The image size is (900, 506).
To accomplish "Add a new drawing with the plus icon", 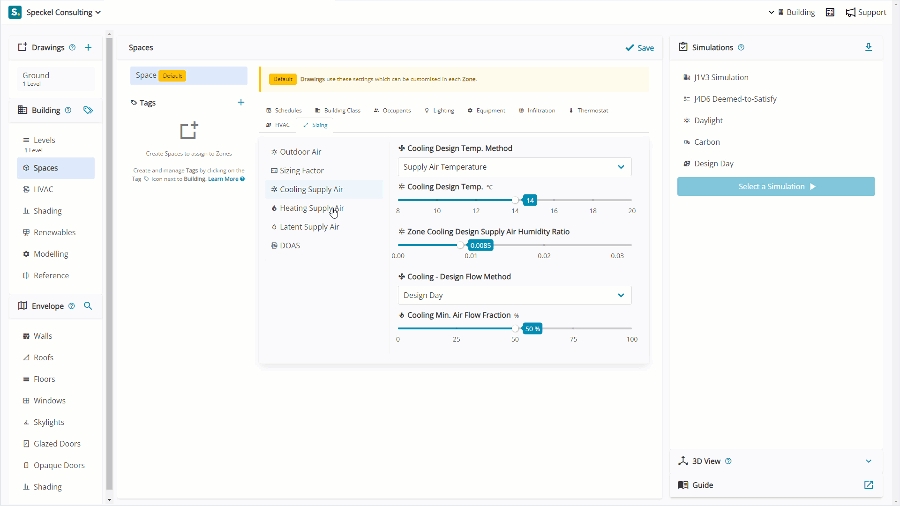I will pos(88,47).
